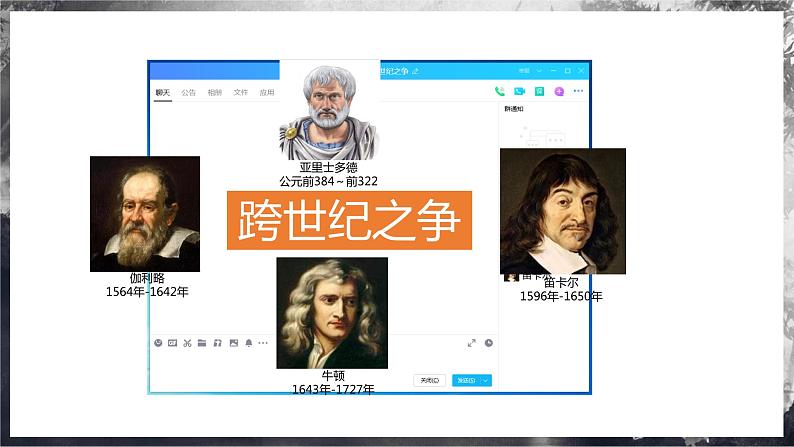Click Newton's portrait image
Viewport: 794px width, 447px height.
pyautogui.click(x=332, y=313)
